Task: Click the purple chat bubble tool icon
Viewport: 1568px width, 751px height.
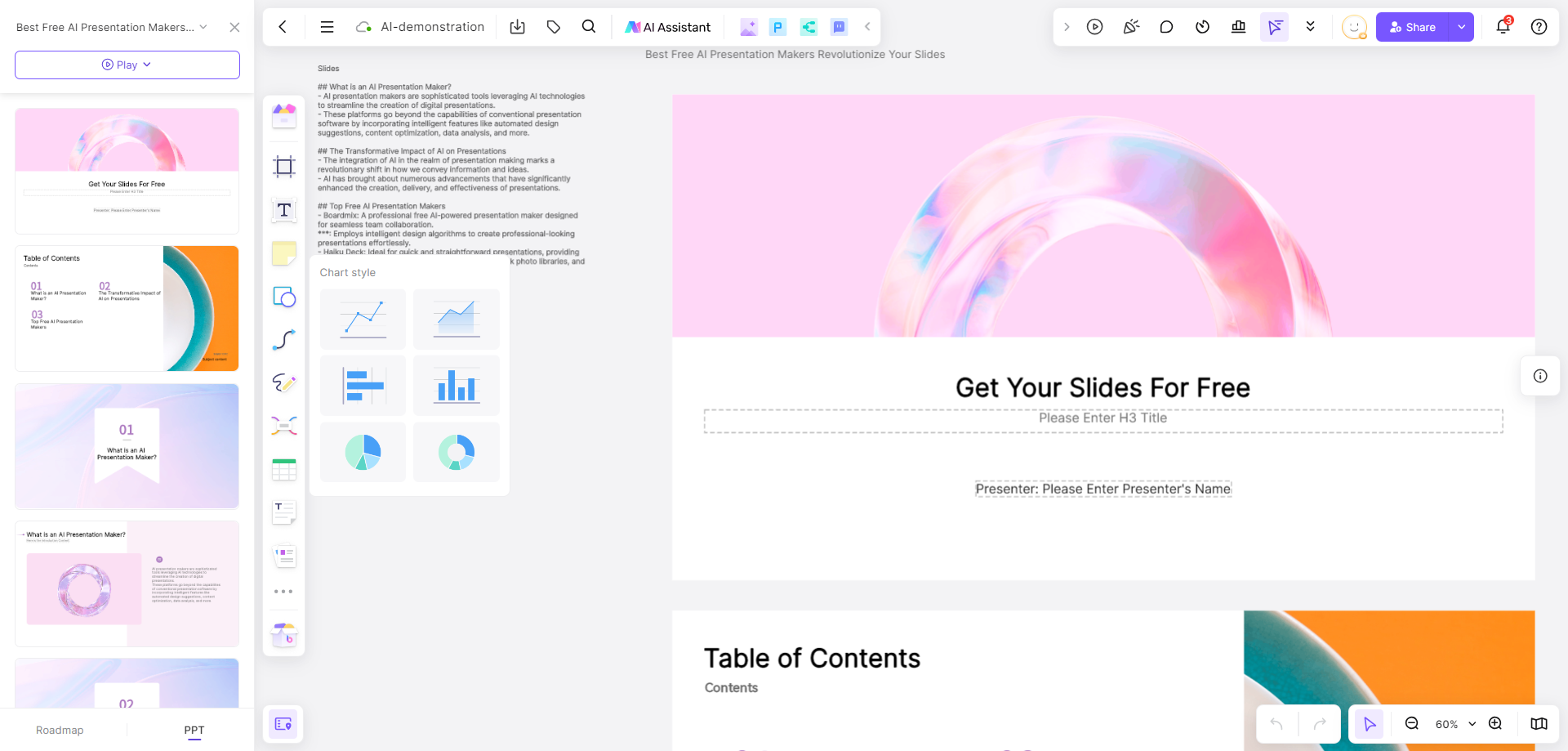Action: 839,27
